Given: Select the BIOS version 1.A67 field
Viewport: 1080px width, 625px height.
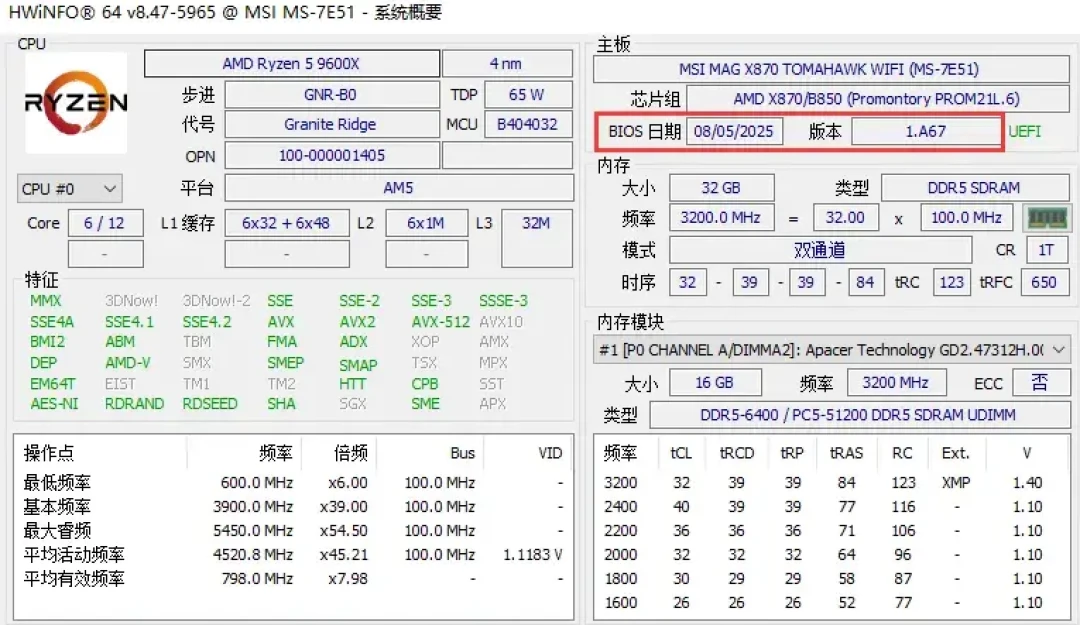Looking at the screenshot, I should click(x=926, y=131).
